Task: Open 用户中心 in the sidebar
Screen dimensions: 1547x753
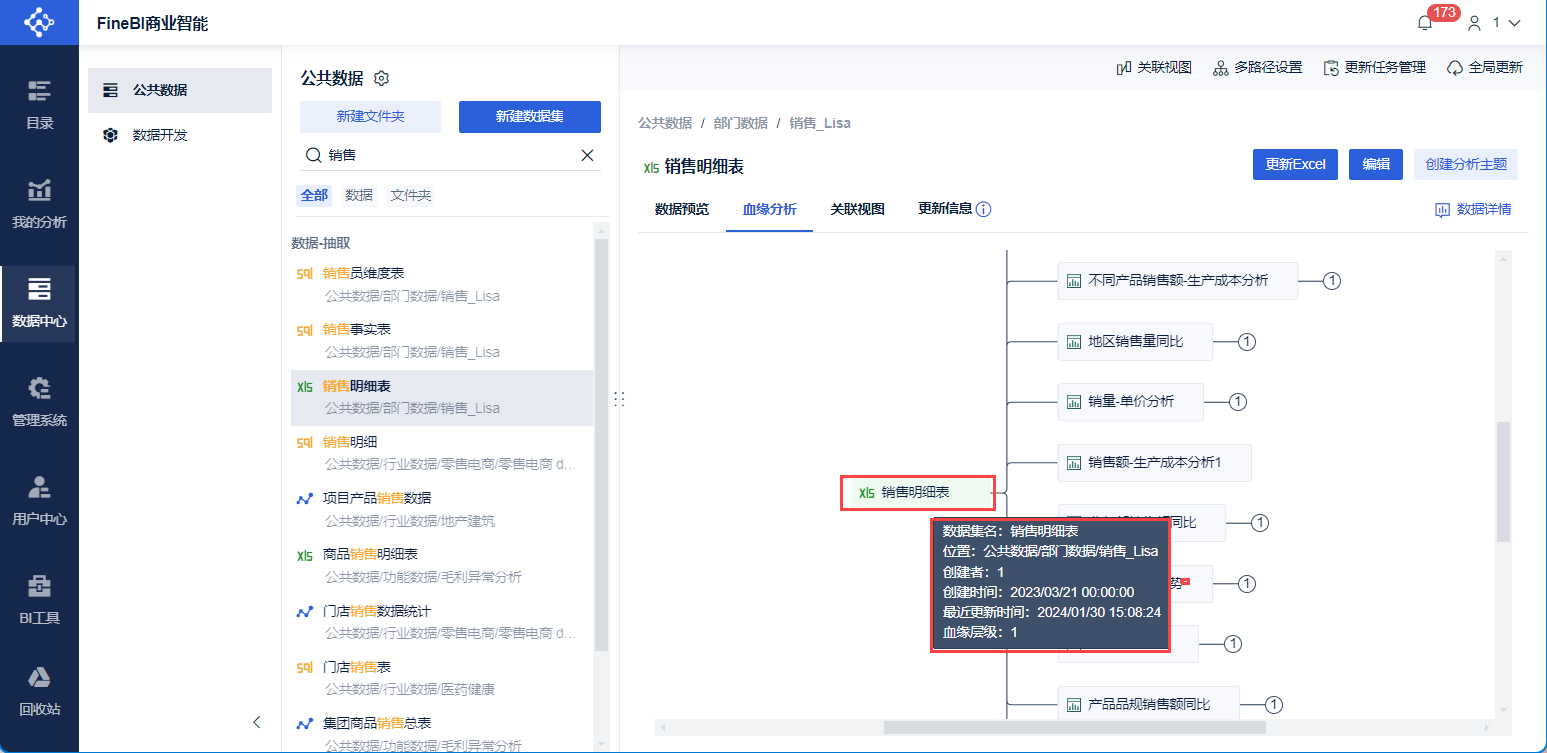Action: point(39,501)
